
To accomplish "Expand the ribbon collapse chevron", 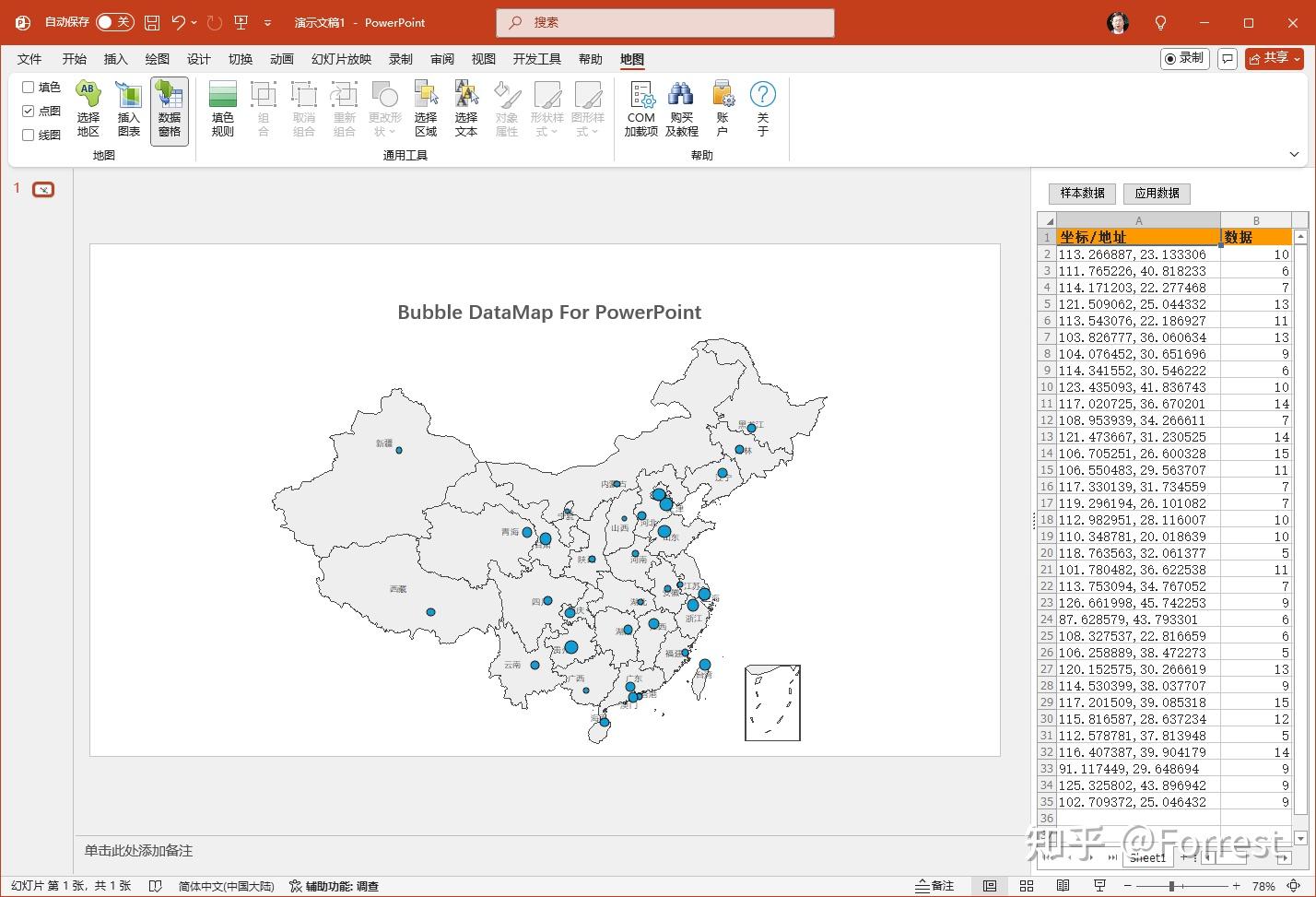I will 1295,154.
